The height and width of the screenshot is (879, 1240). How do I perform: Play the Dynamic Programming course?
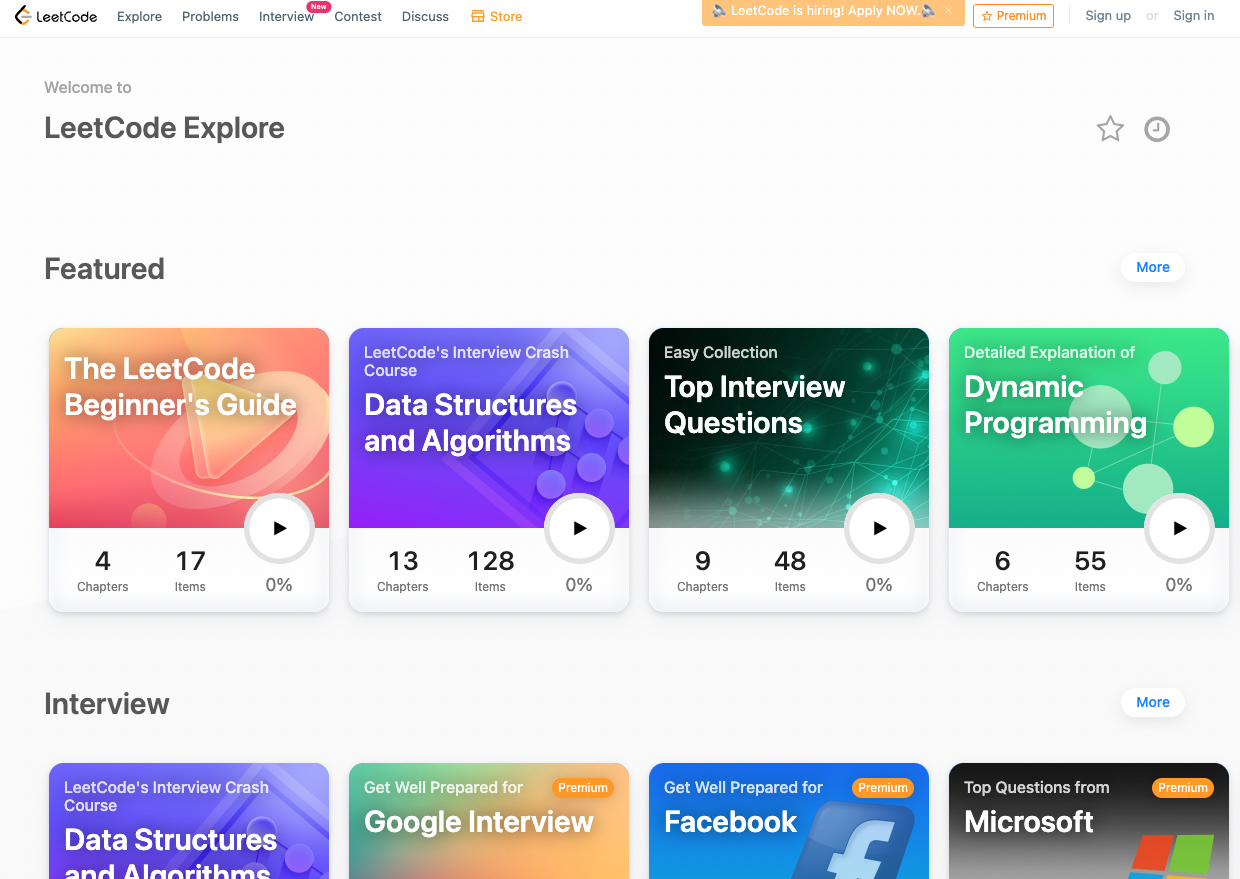[1179, 528]
